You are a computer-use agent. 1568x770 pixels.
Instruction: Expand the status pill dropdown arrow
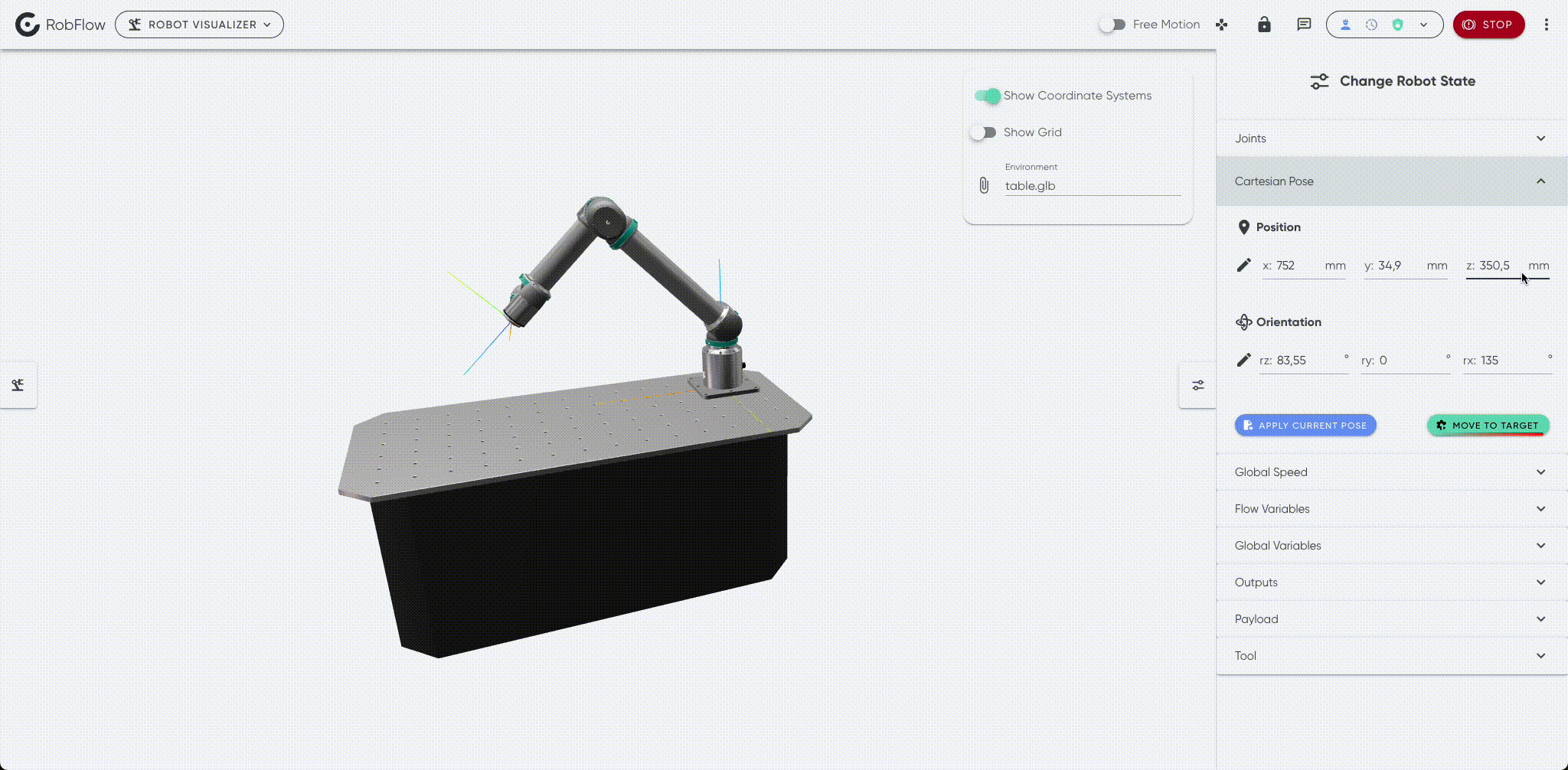coord(1423,24)
